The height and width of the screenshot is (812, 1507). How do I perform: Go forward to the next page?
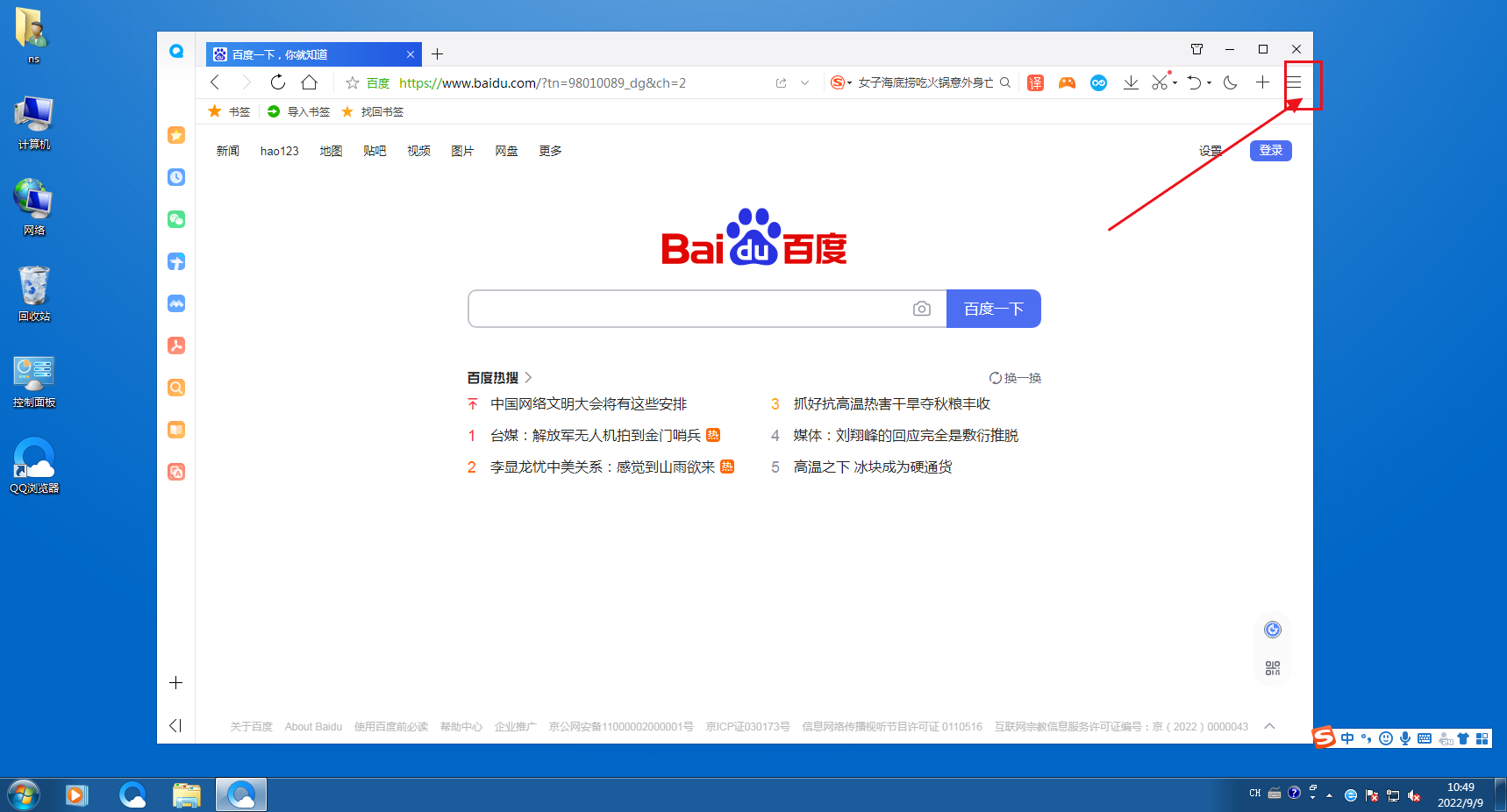(x=246, y=82)
